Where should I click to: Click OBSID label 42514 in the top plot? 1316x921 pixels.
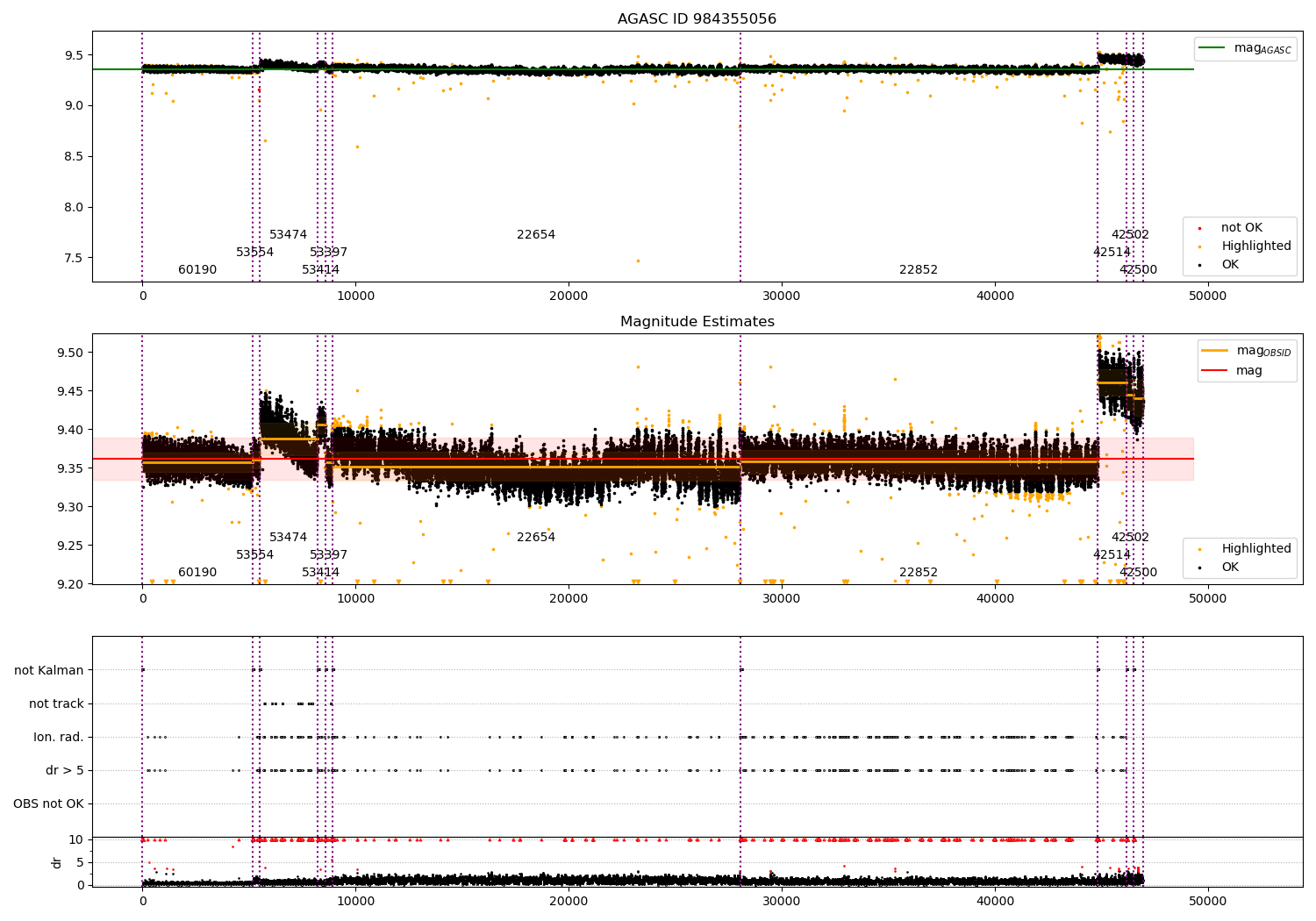click(x=1112, y=253)
